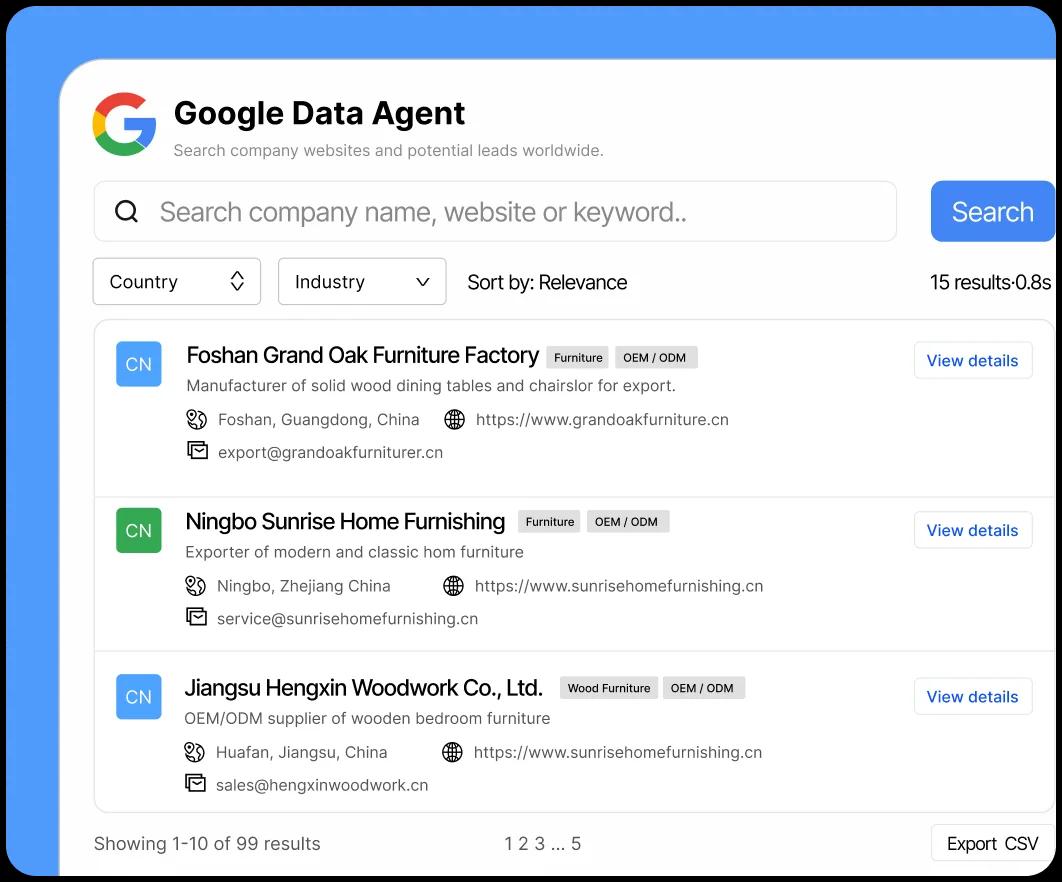Go to page 5 in pagination
The height and width of the screenshot is (882, 1062).
click(x=576, y=843)
